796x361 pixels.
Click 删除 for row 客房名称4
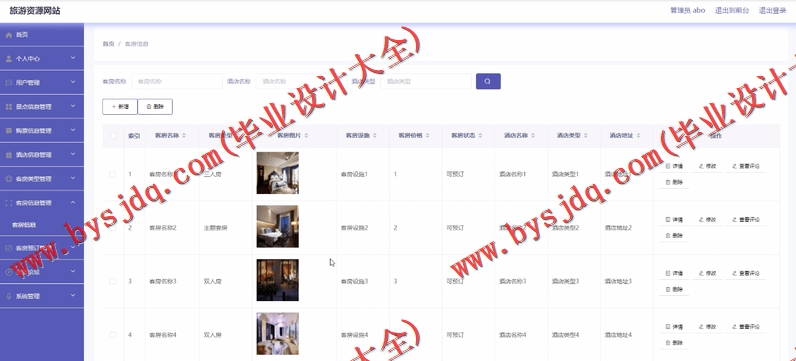[x=674, y=343]
